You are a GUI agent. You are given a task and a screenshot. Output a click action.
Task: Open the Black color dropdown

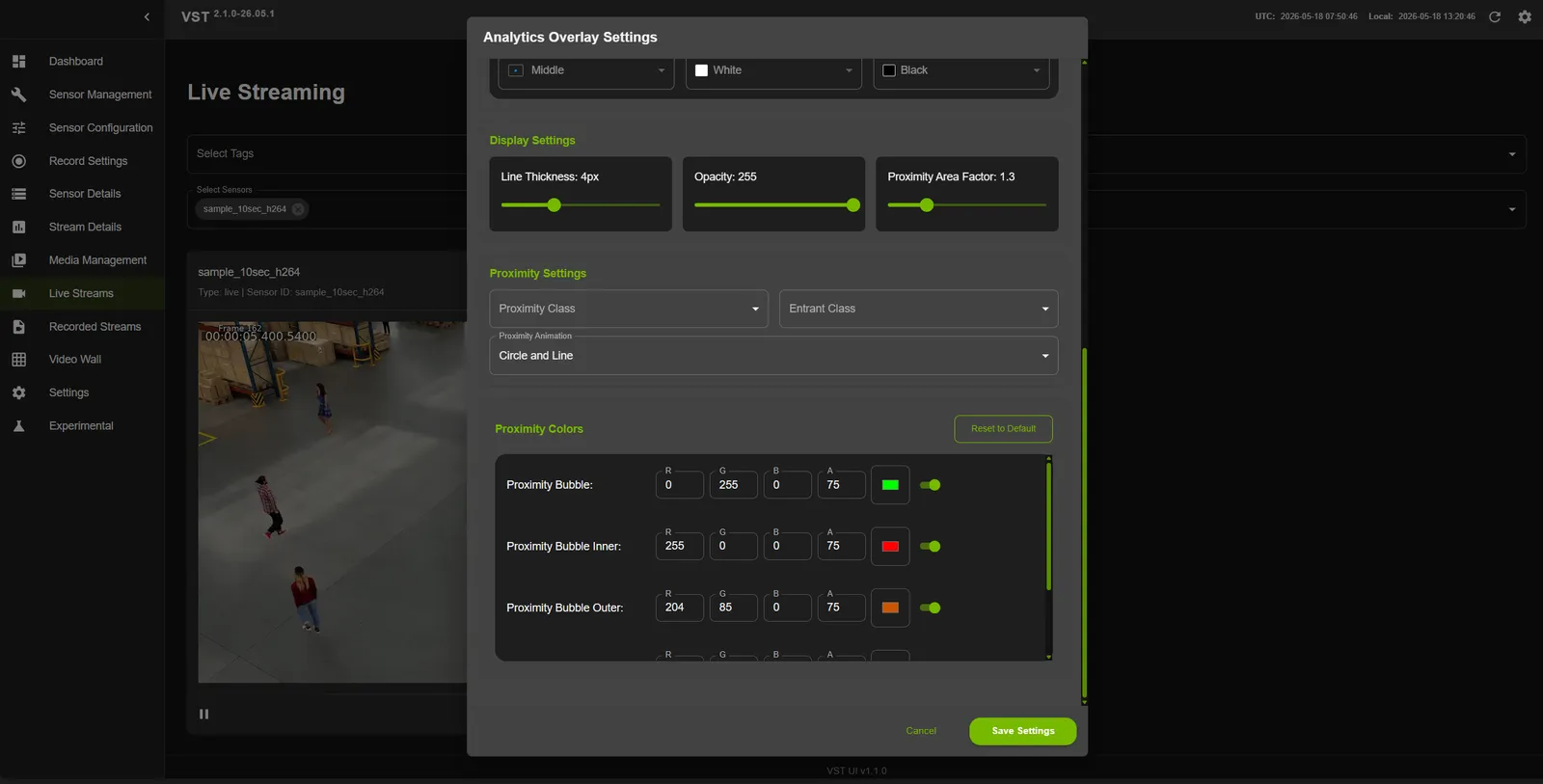pos(961,70)
